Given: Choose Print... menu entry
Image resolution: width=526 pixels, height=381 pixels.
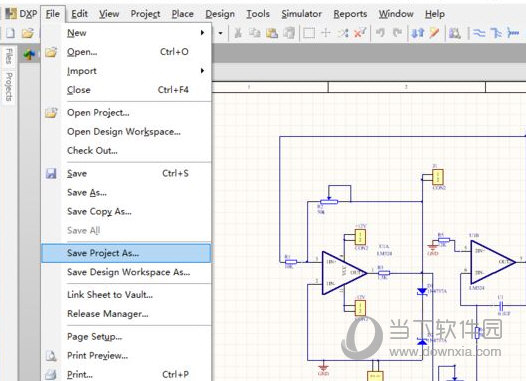Looking at the screenshot, I should (126, 374).
